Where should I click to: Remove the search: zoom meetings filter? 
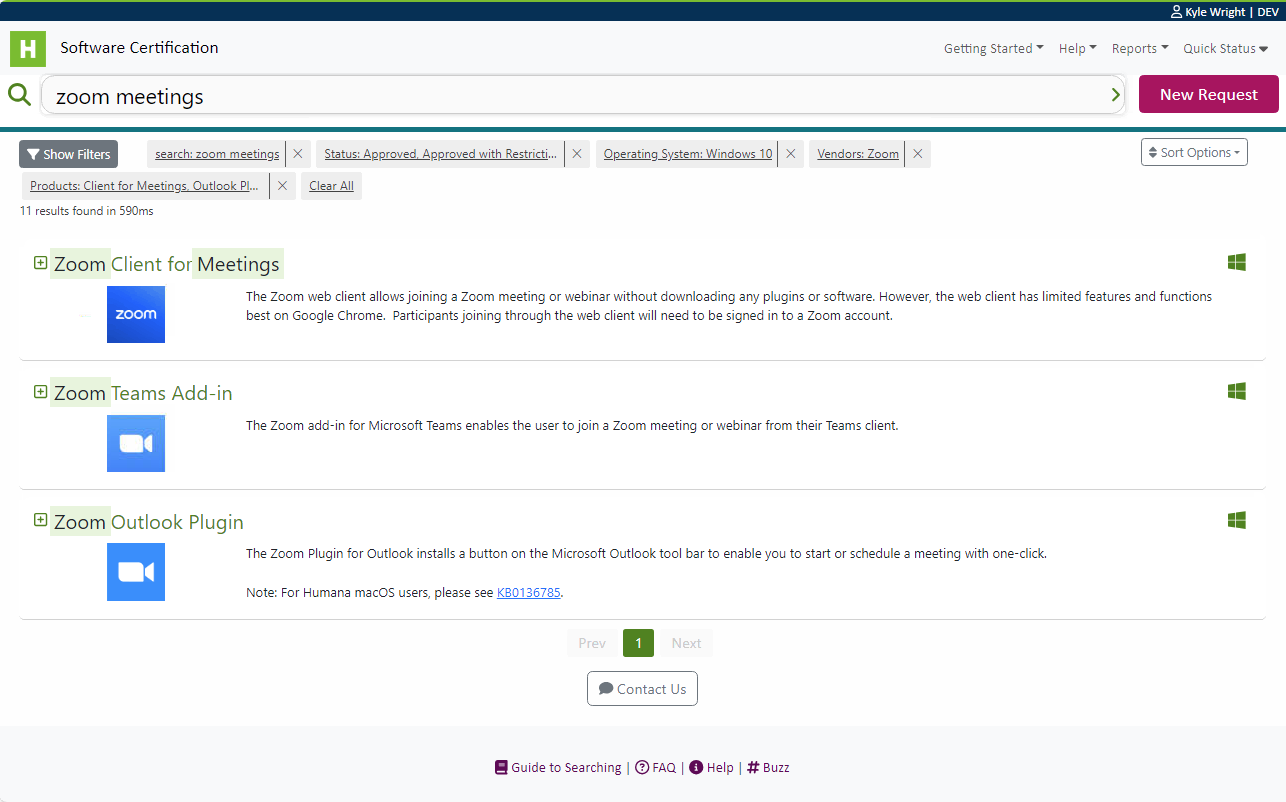tap(298, 154)
